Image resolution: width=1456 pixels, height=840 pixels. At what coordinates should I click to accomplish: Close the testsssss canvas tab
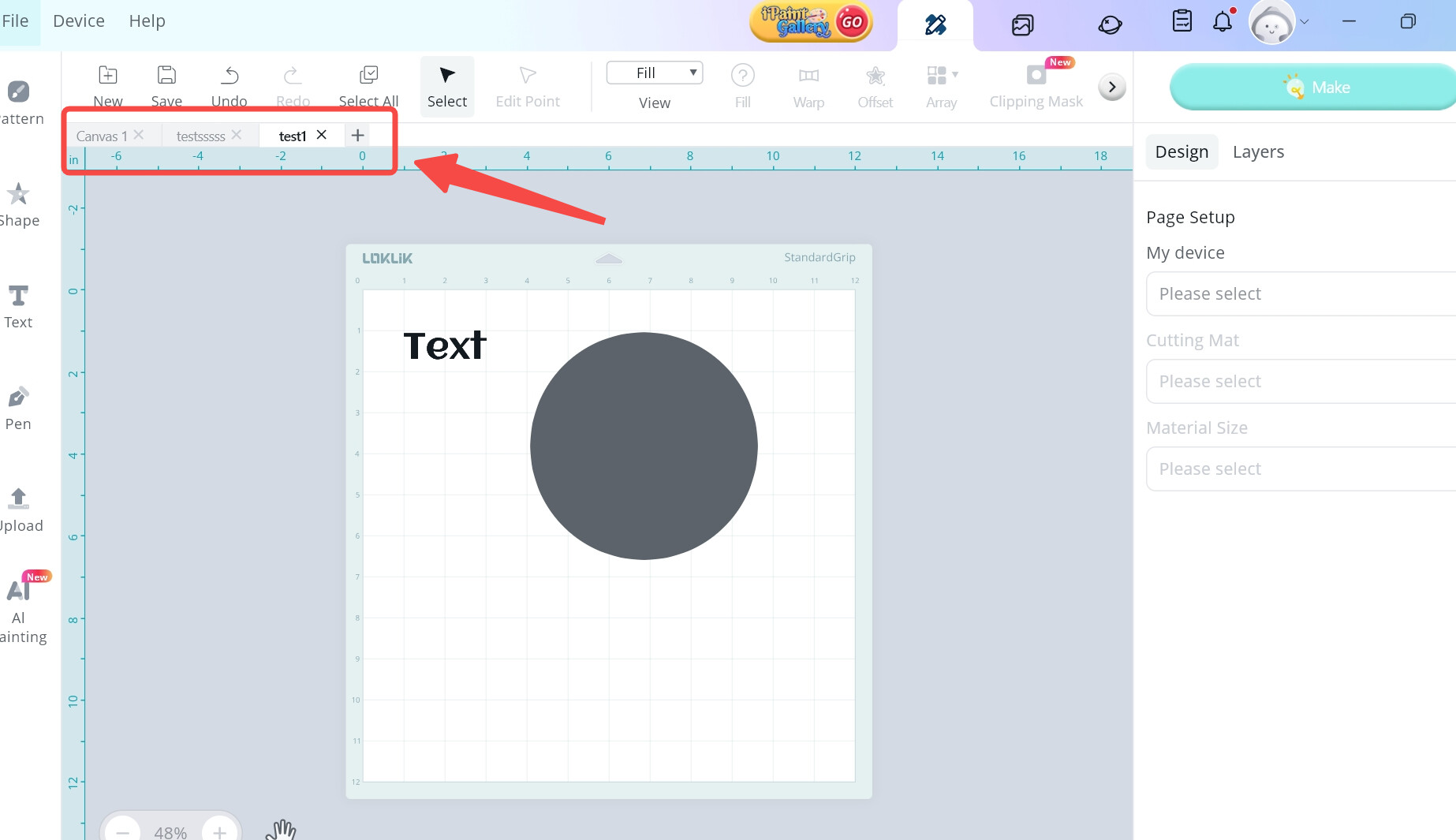[237, 135]
